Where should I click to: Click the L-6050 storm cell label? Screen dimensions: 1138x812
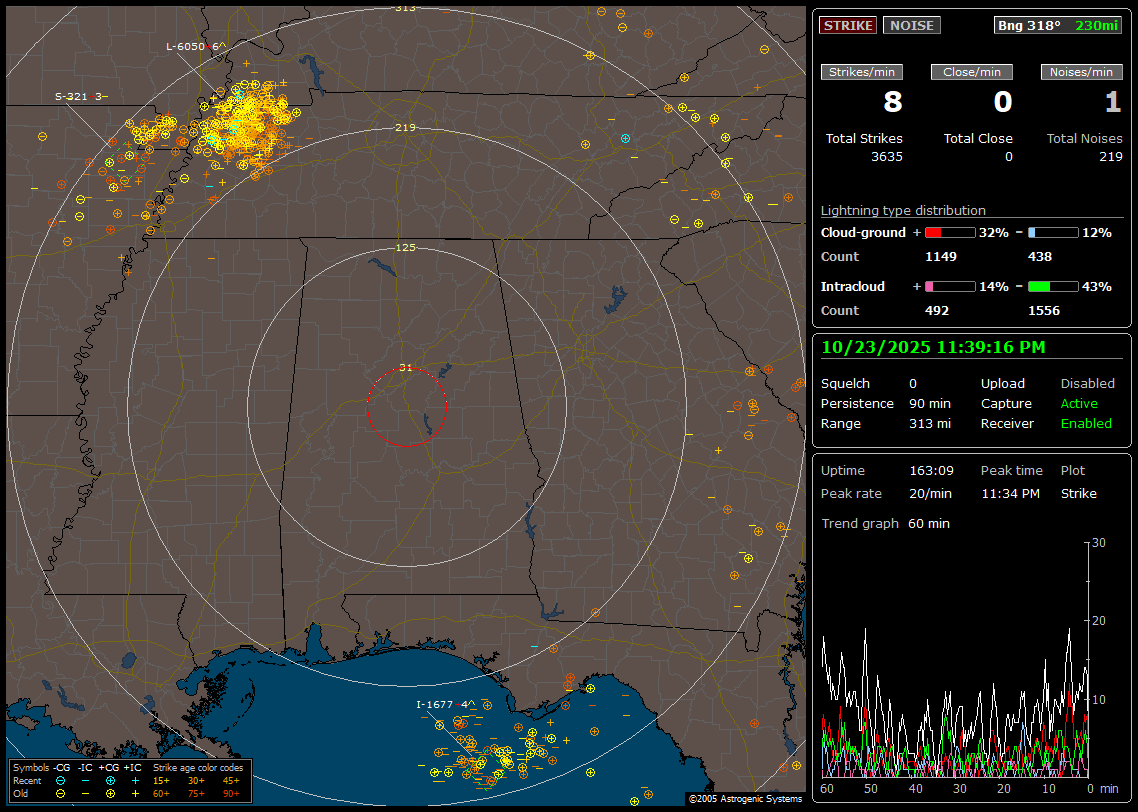(x=186, y=47)
